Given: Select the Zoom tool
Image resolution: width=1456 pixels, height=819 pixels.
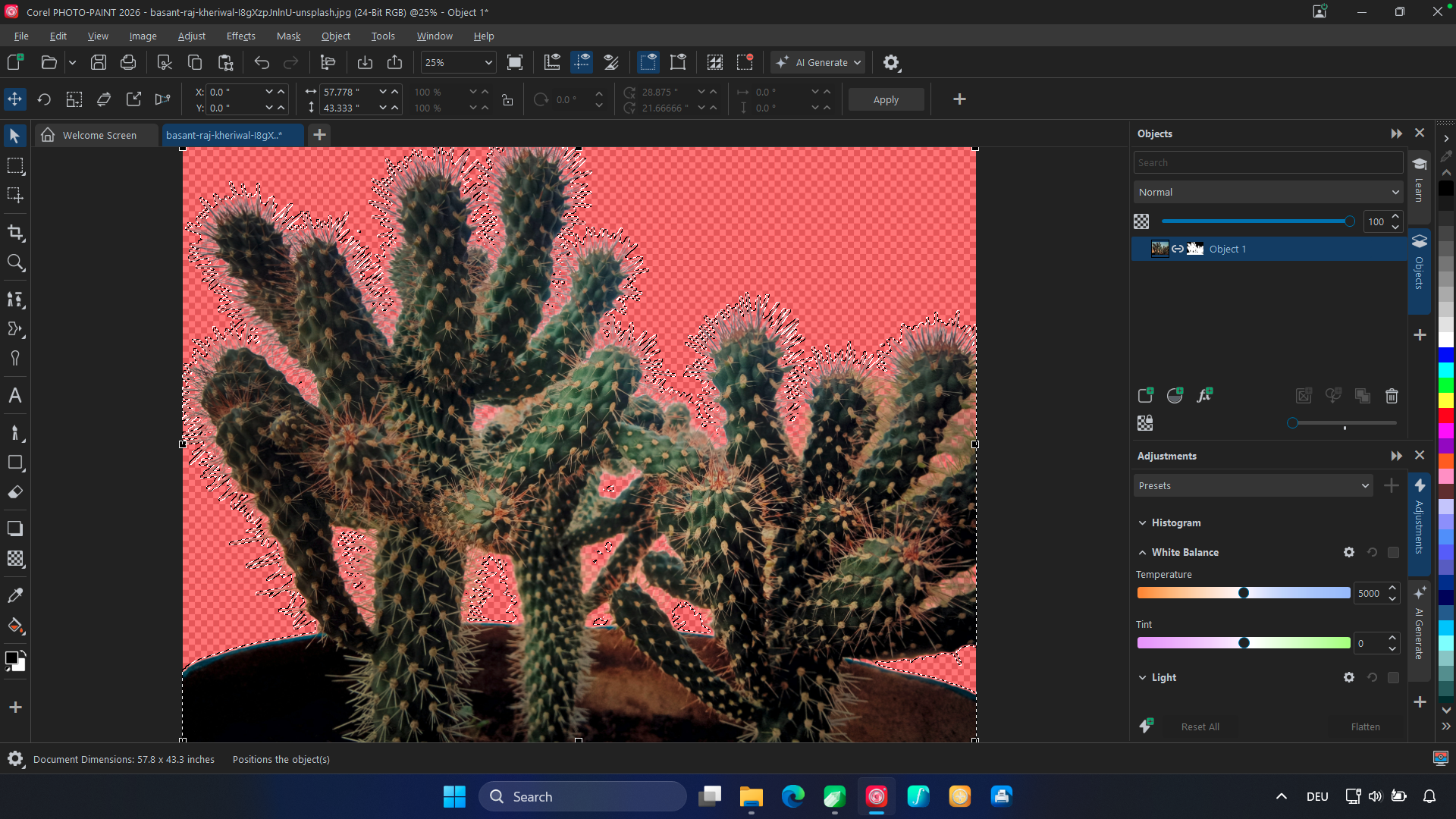Looking at the screenshot, I should pyautogui.click(x=15, y=263).
